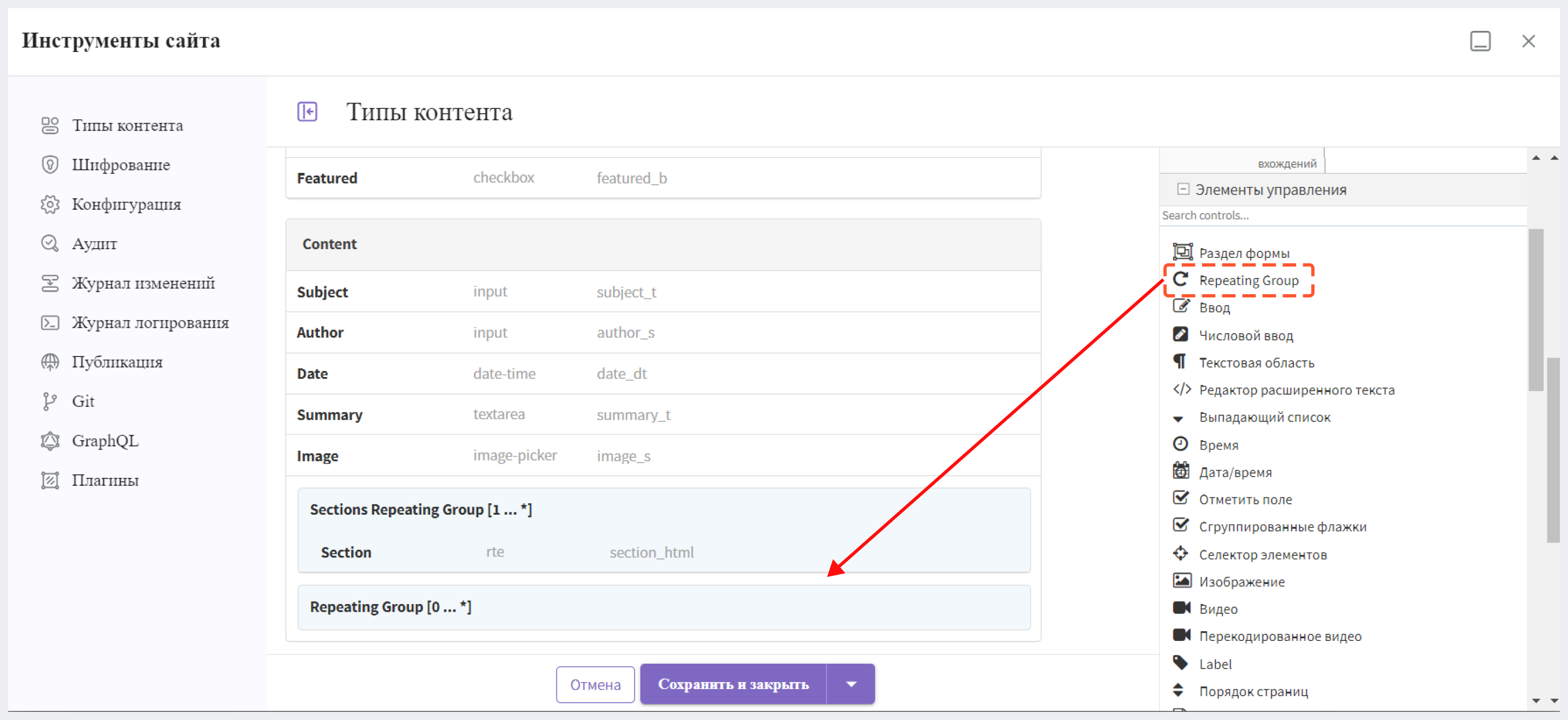The height and width of the screenshot is (720, 1568).
Task: Open Плагины in sidebar
Action: (x=105, y=480)
